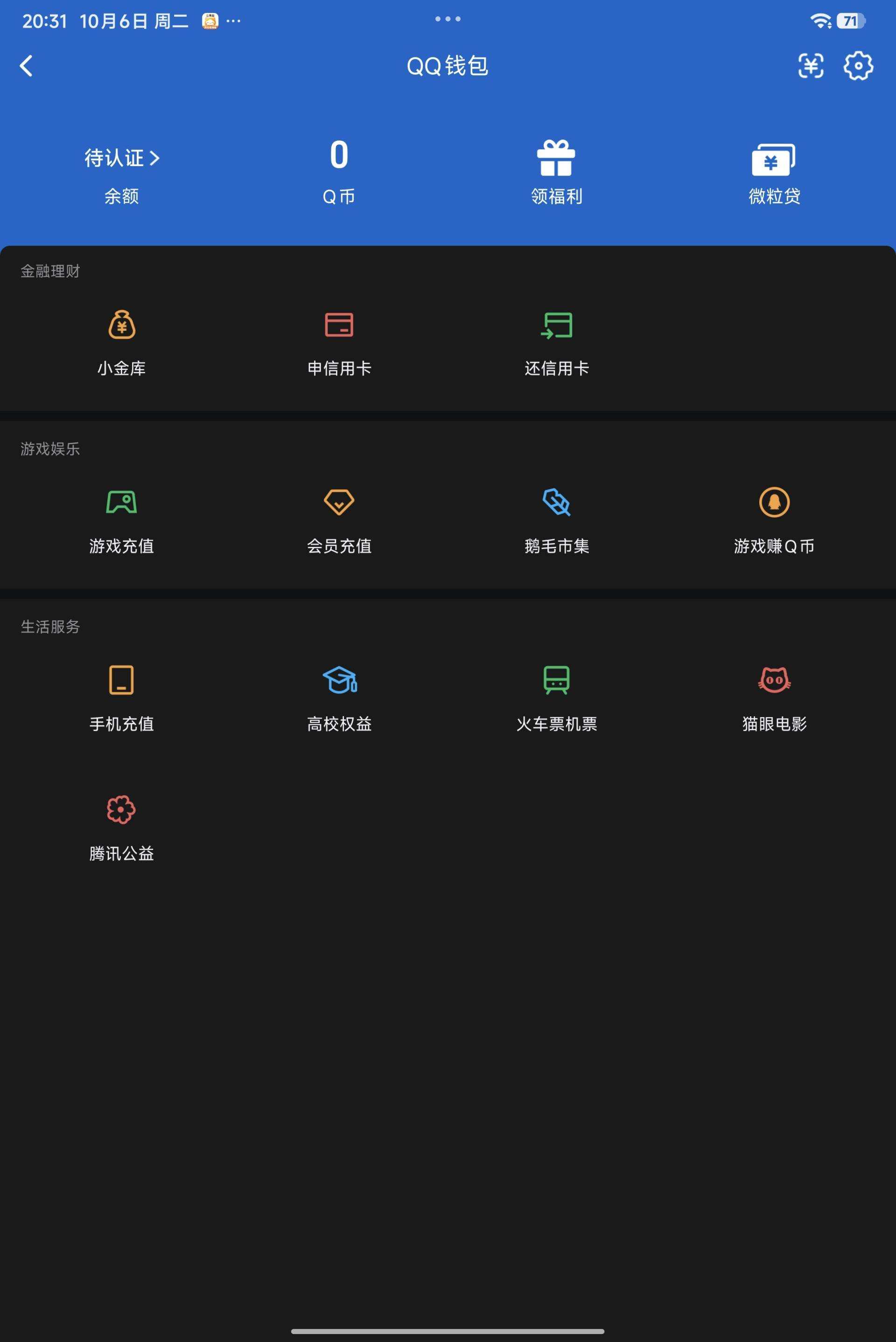
Task: Open 猫眼电影 cat icon
Action: click(774, 680)
